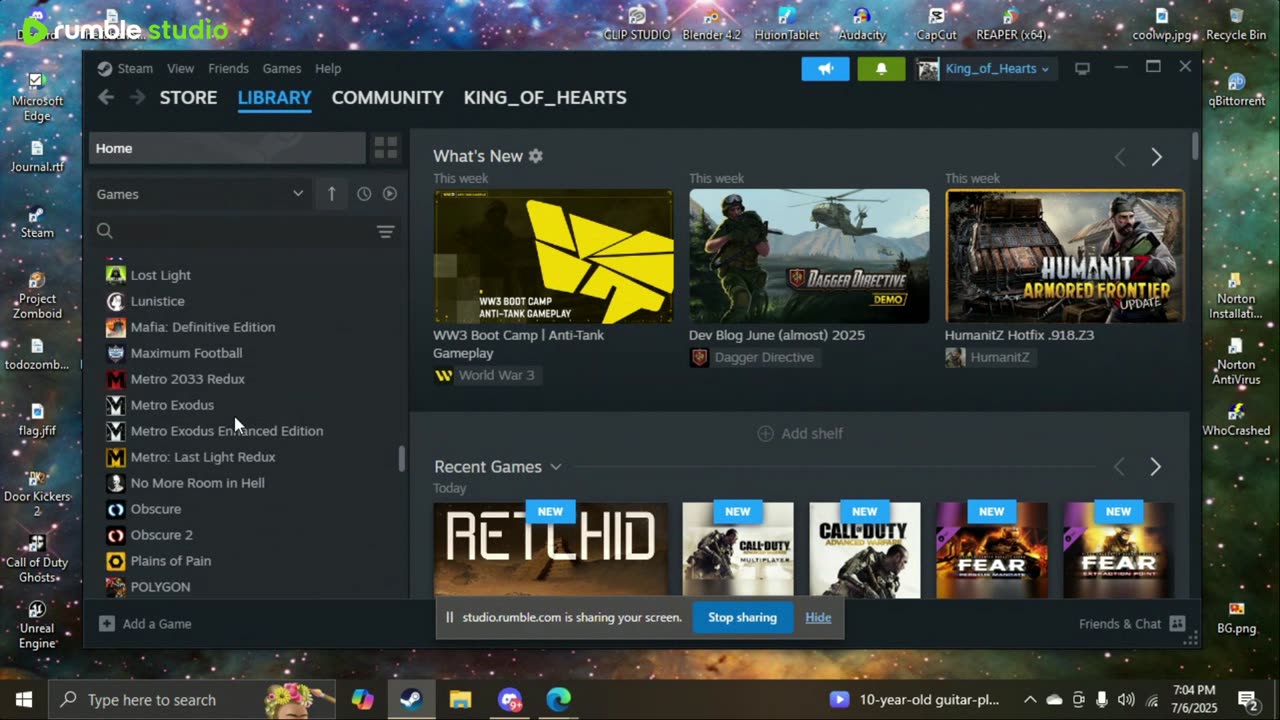Open the Steam menu
1280x720 pixels.
135,69
